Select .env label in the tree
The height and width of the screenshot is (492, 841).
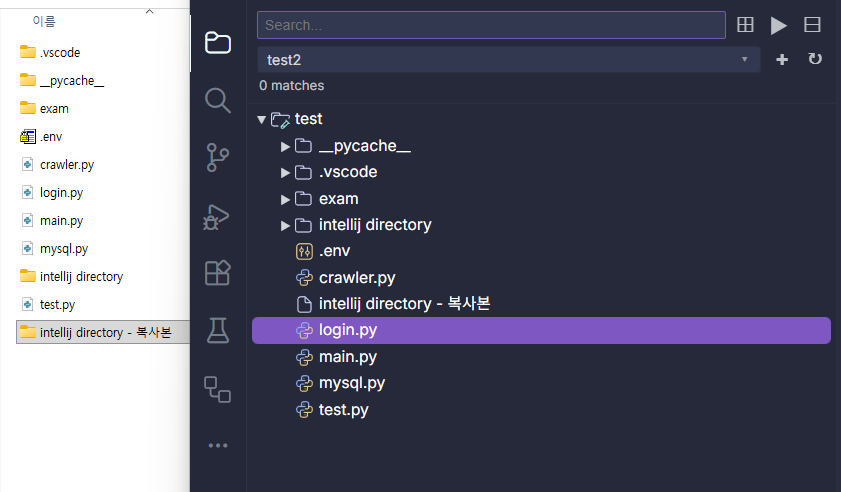point(335,251)
